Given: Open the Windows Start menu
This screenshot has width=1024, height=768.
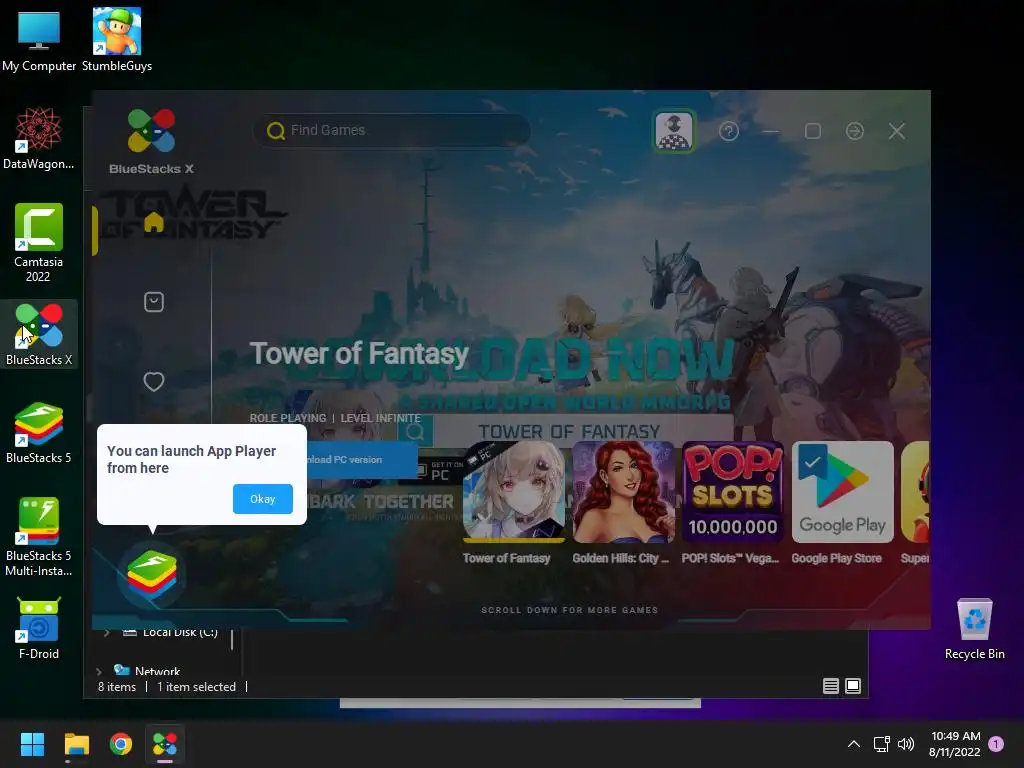Looking at the screenshot, I should point(32,744).
